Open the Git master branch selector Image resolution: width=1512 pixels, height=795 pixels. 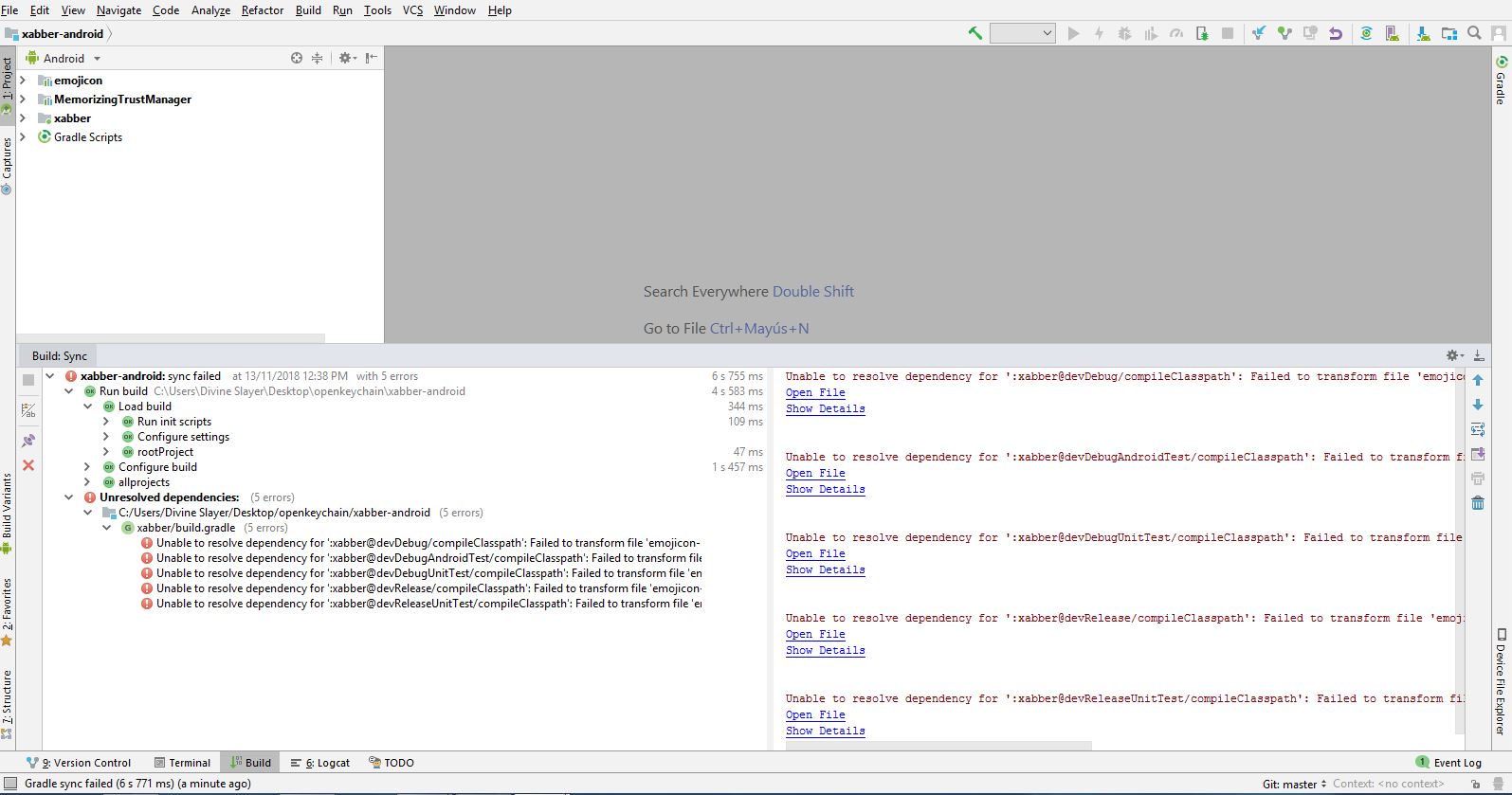[x=1295, y=784]
